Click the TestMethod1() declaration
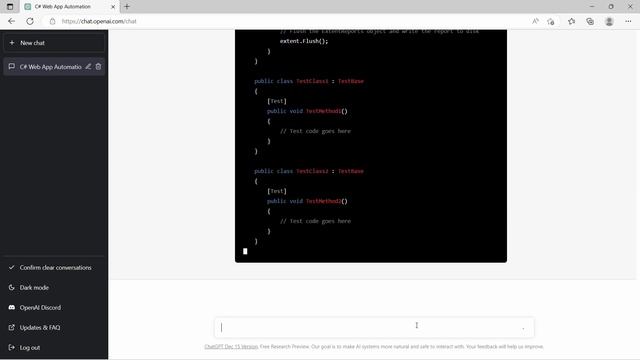The height and width of the screenshot is (360, 640). point(307,111)
